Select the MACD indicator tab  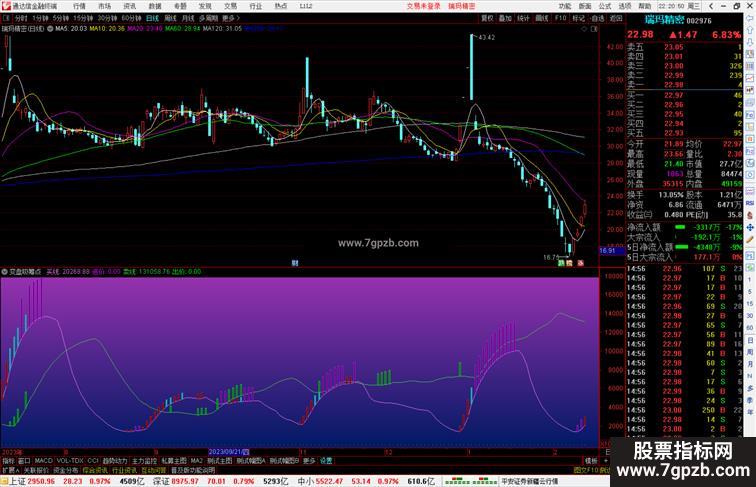point(43,461)
